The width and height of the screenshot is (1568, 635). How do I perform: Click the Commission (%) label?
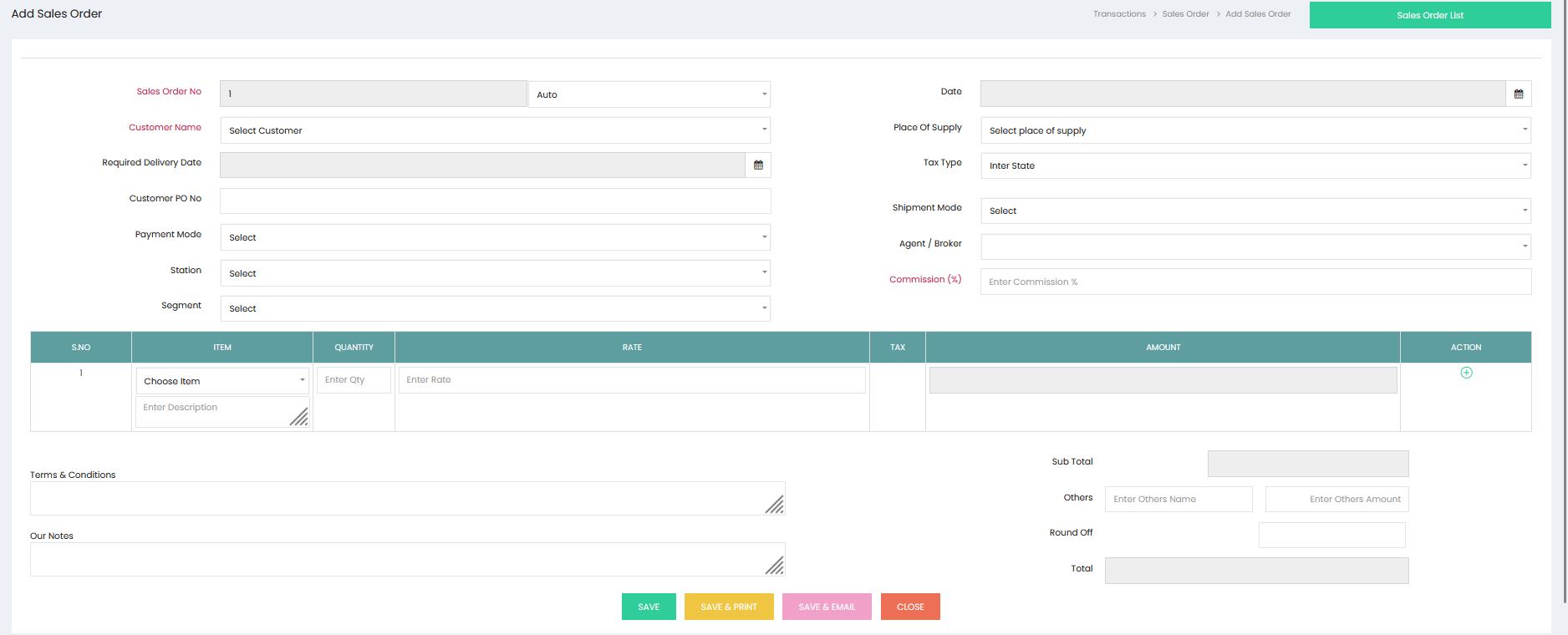(925, 279)
